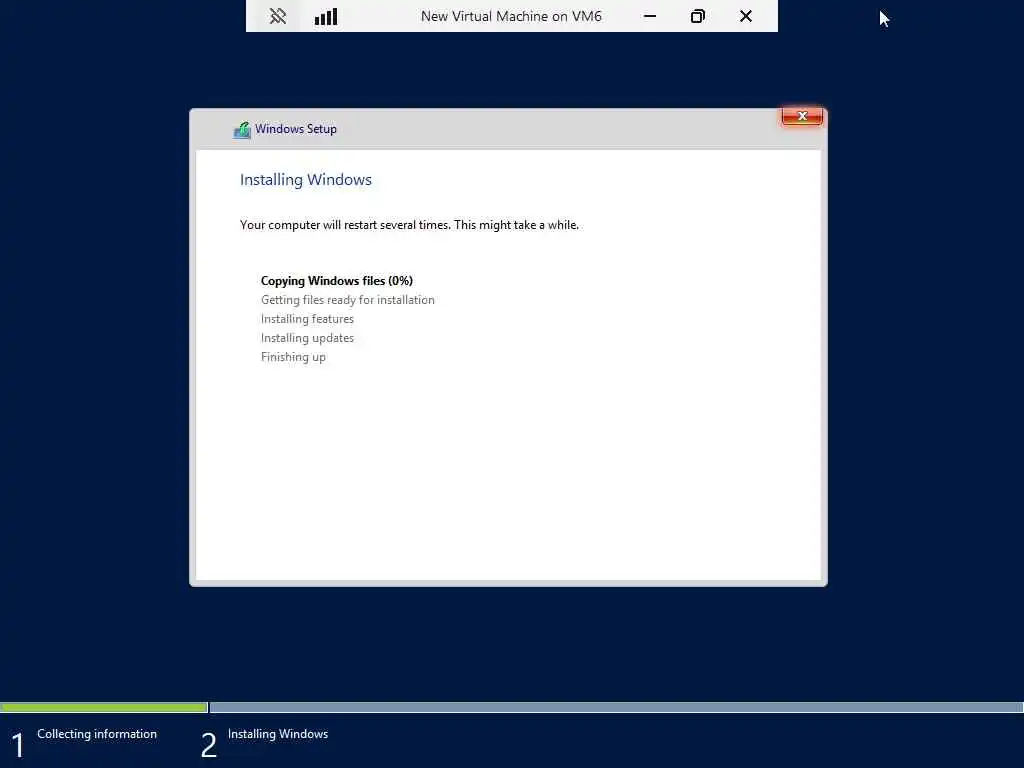Click the Windows Setup title text

[x=296, y=129]
